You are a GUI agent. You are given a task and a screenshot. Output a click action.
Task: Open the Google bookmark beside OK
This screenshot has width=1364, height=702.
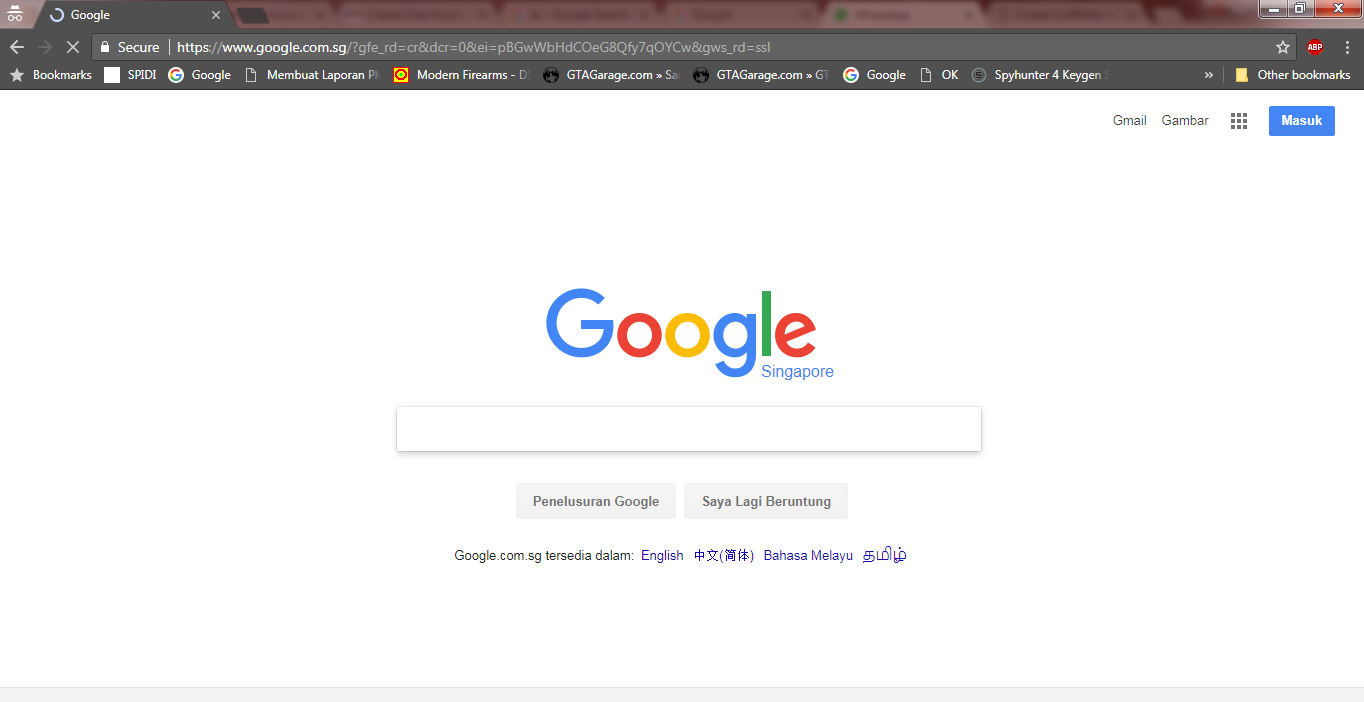874,75
